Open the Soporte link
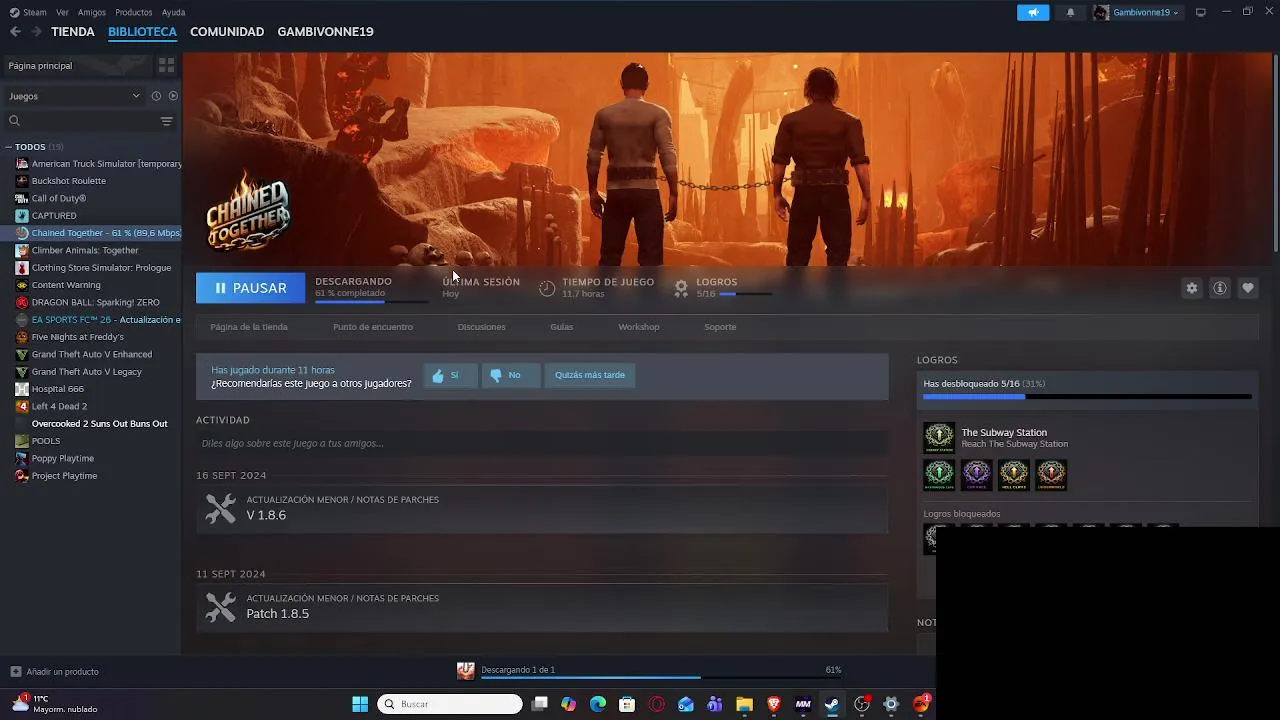Screen dimensions: 1280x720 click(x=720, y=327)
